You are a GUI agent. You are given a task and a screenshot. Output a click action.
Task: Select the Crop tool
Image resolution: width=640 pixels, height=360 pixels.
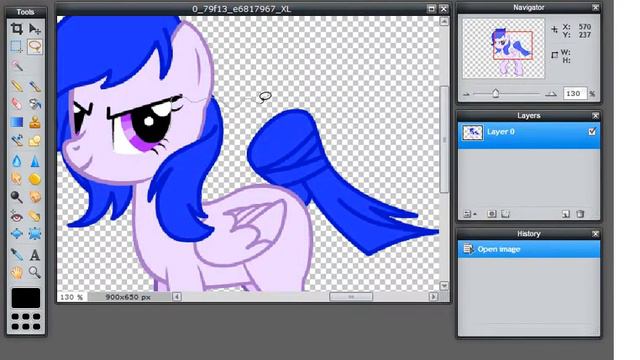(x=17, y=29)
